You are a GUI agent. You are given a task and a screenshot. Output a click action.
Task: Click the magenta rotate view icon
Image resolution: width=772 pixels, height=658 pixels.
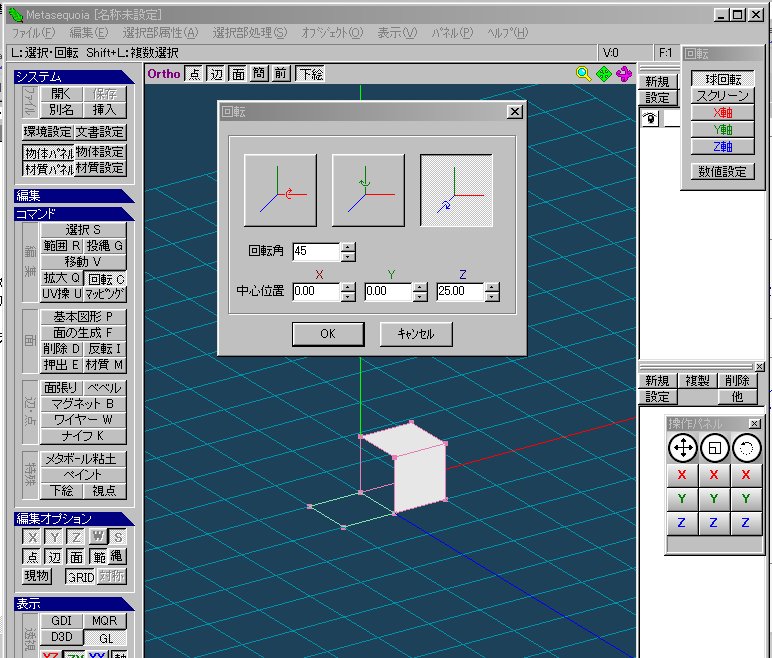624,74
